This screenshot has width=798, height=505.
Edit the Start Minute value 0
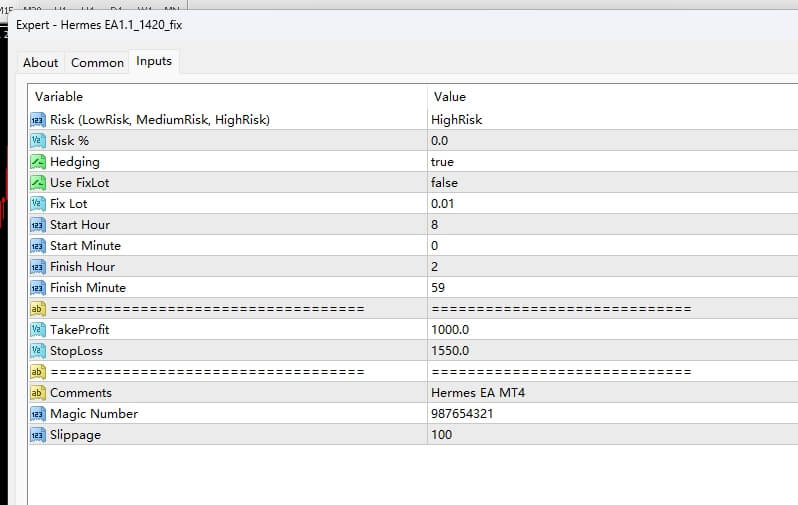(613, 245)
